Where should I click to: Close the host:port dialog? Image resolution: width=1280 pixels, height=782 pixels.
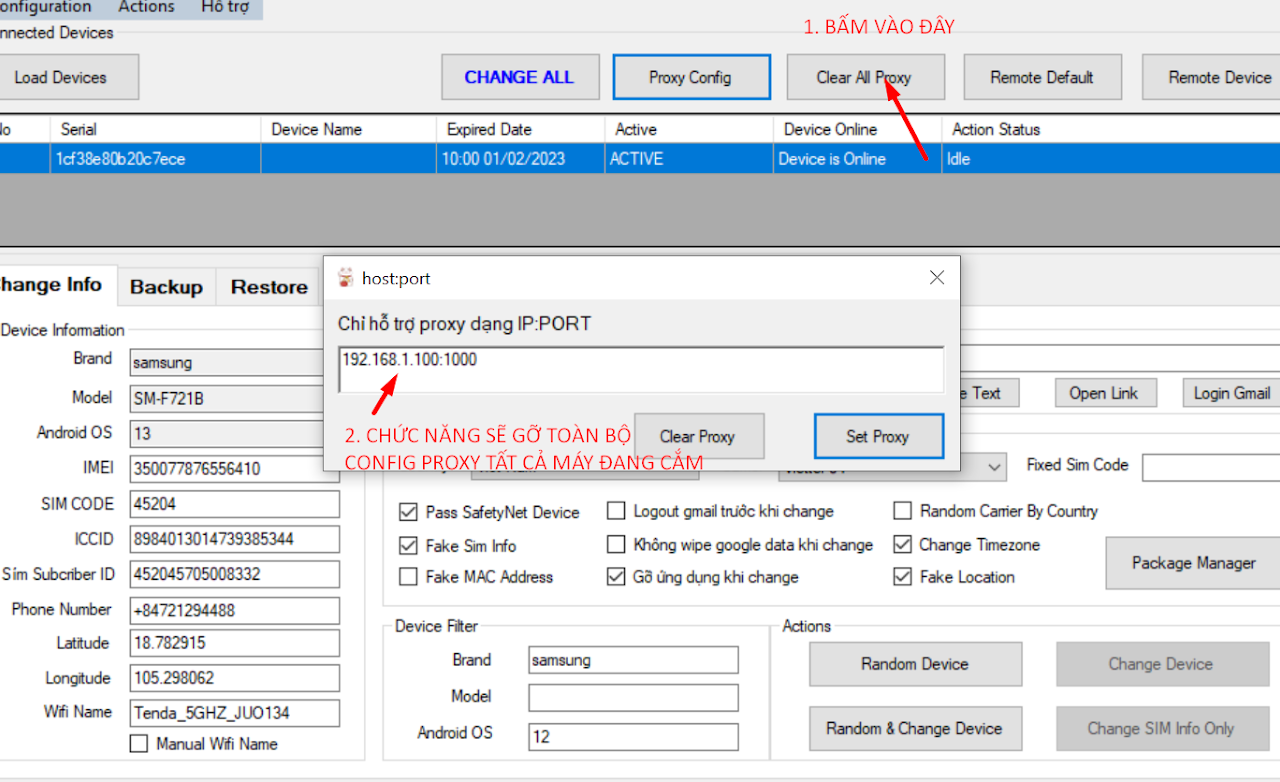tap(936, 278)
